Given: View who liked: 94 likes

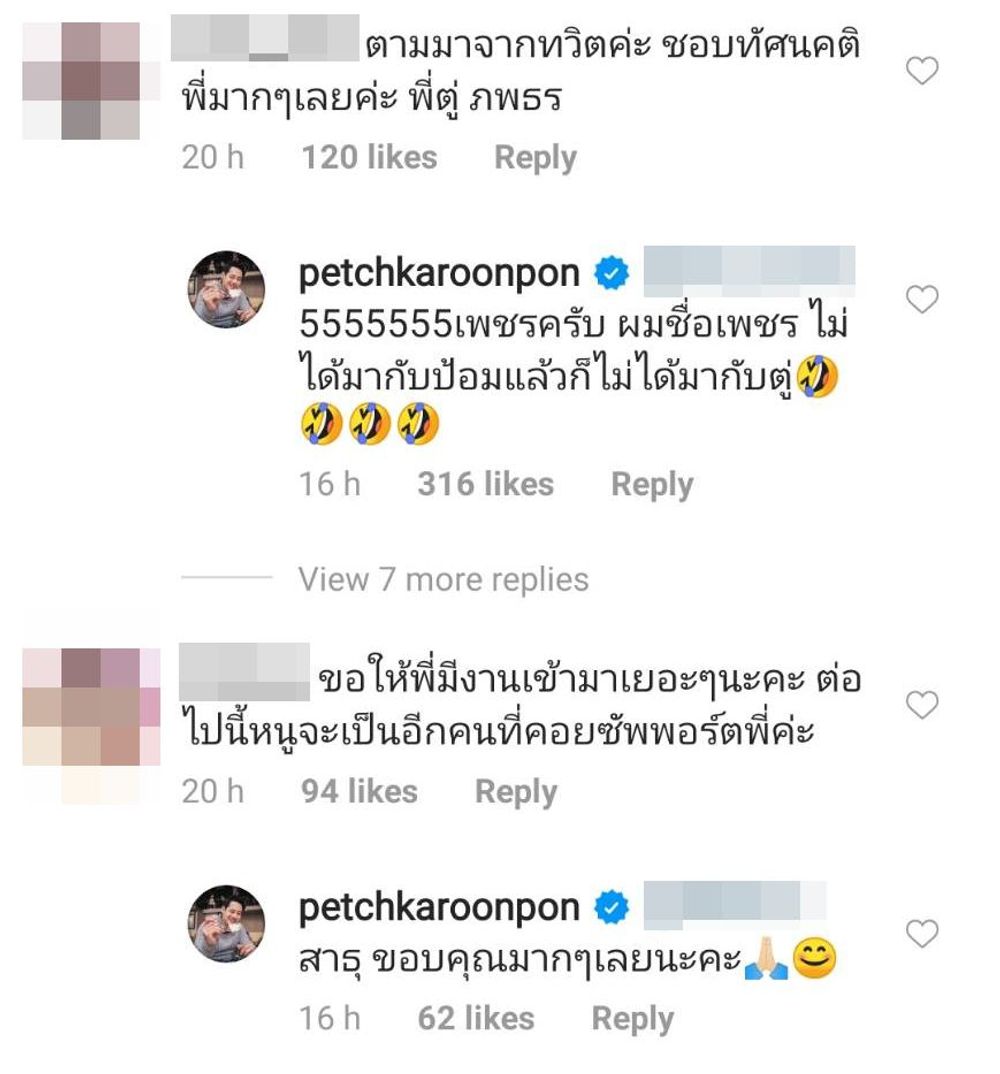Looking at the screenshot, I should pyautogui.click(x=359, y=792).
